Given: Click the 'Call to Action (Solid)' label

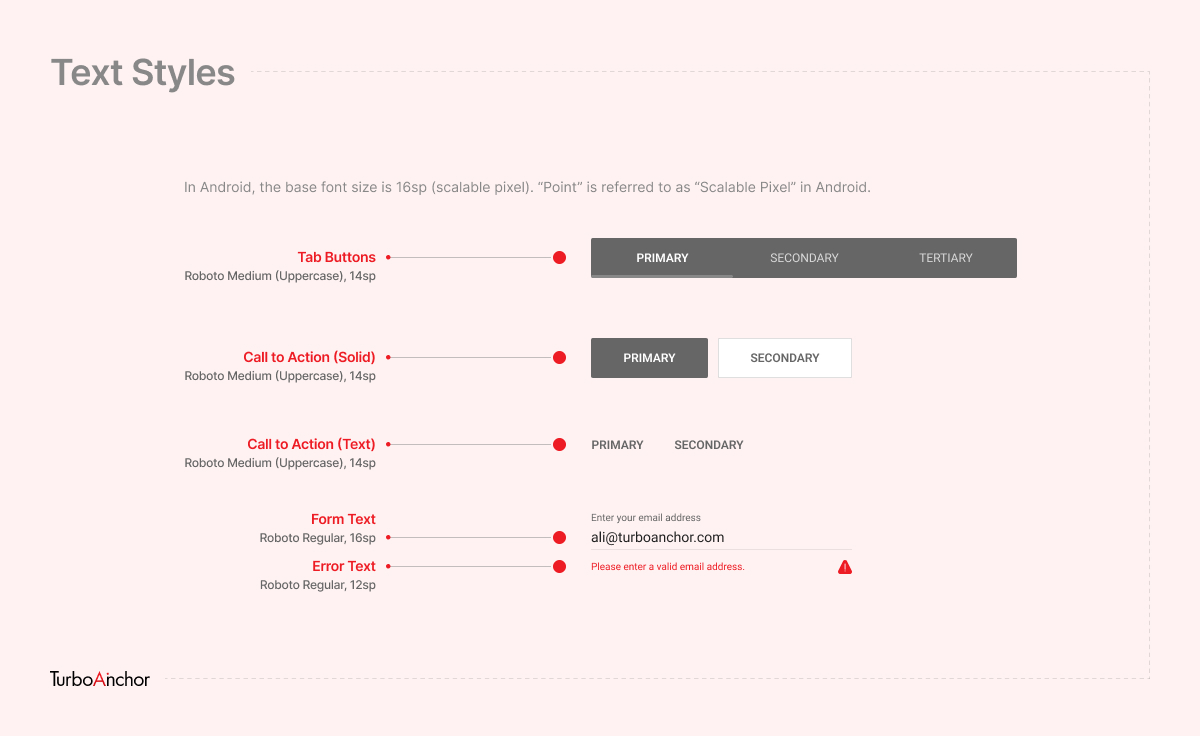Looking at the screenshot, I should pos(310,357).
